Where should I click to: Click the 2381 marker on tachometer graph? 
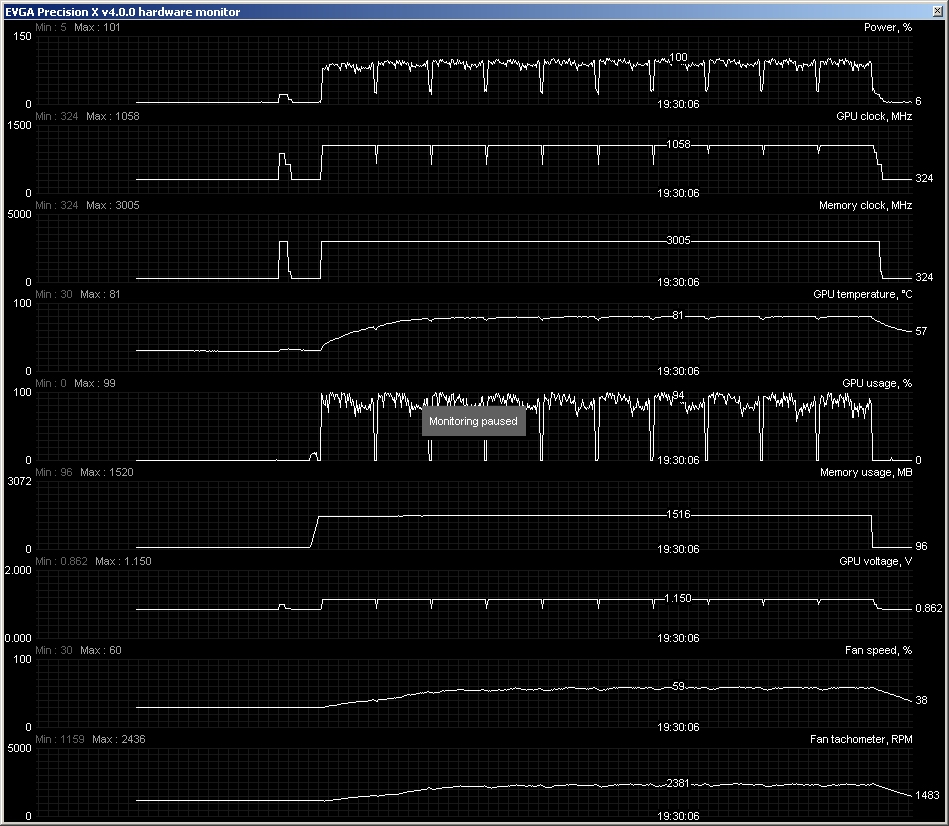678,783
